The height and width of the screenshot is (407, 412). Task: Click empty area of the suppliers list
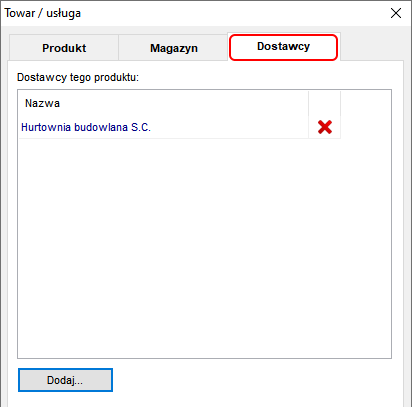coord(204,247)
